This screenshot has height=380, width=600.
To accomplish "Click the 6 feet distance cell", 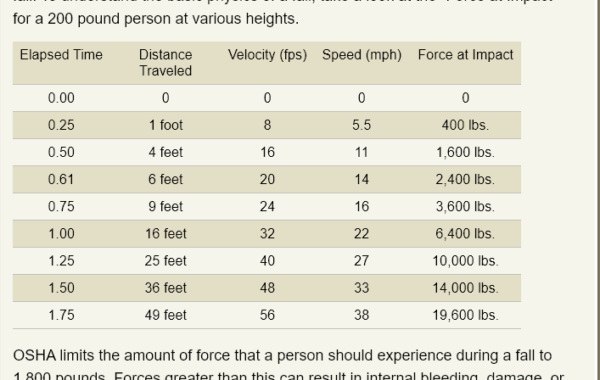I will [165, 179].
